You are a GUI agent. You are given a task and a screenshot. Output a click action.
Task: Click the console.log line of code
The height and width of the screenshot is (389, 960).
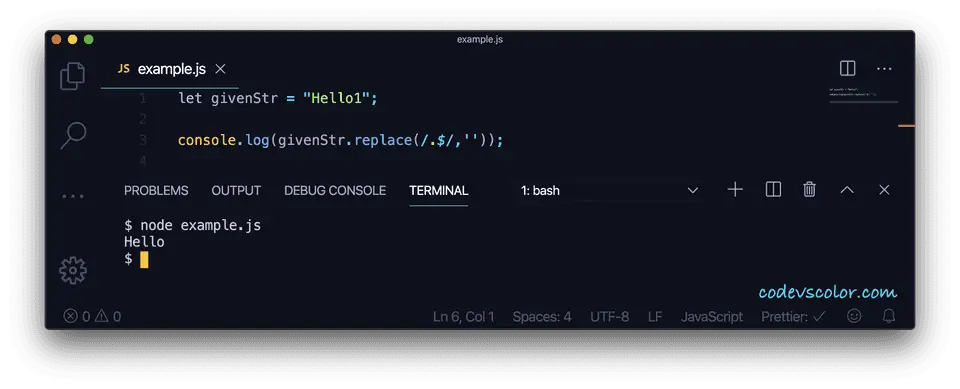(340, 140)
